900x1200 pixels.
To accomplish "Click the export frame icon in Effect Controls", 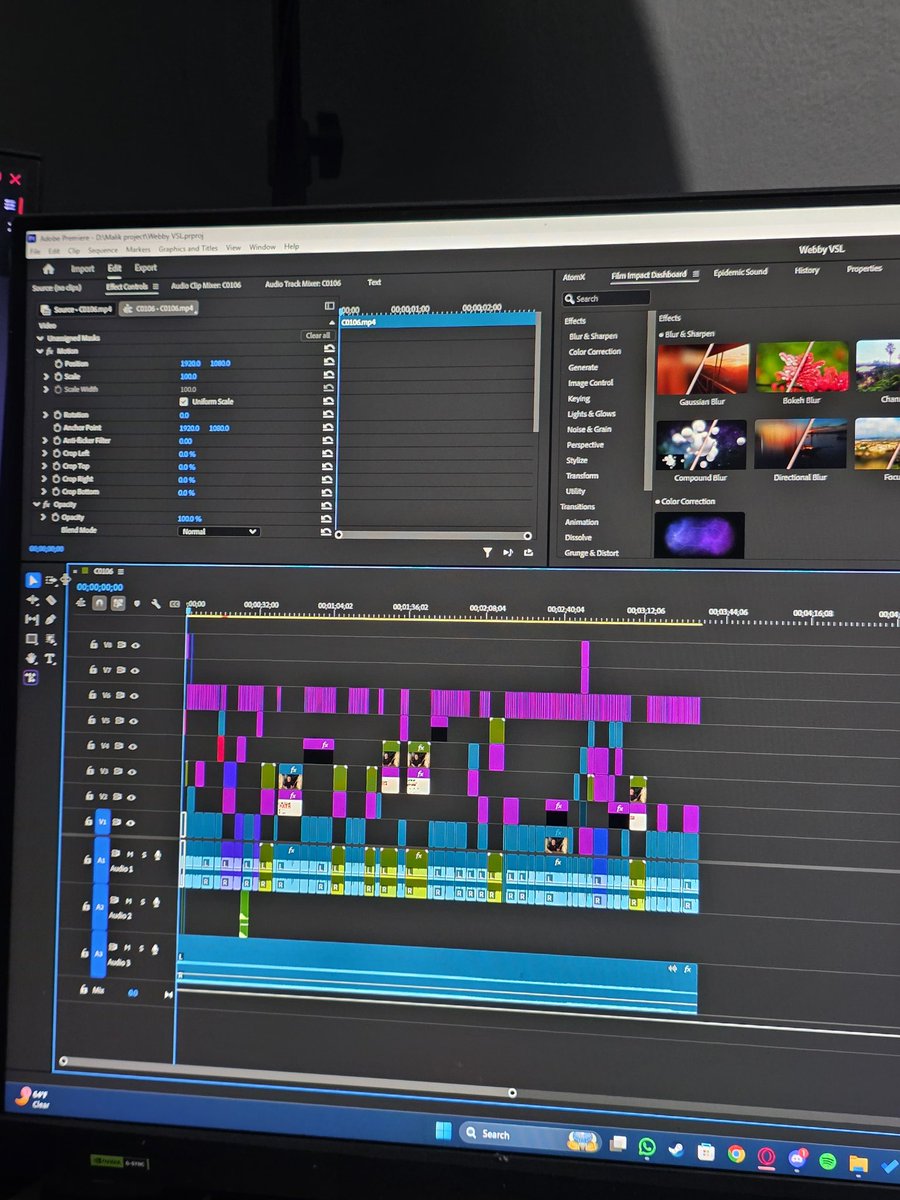I will (x=528, y=551).
